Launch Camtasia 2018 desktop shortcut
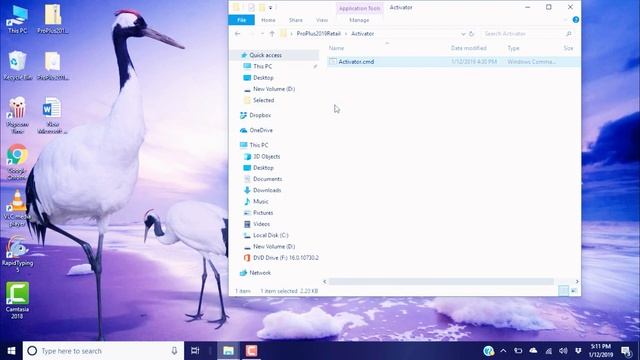The width and height of the screenshot is (640, 360). click(18, 300)
